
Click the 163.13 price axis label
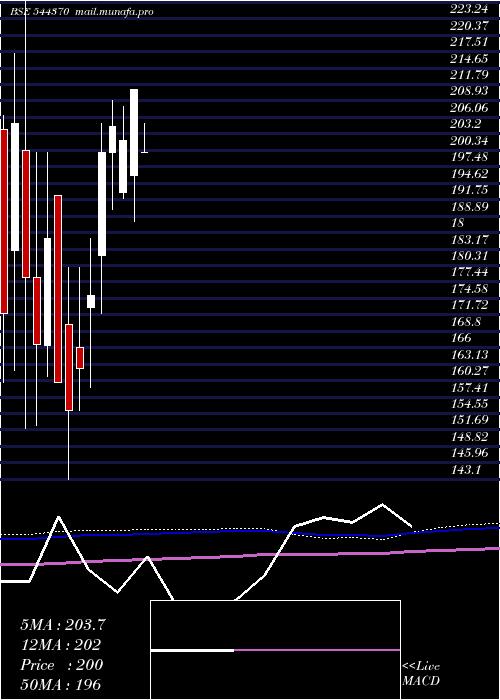point(468,354)
